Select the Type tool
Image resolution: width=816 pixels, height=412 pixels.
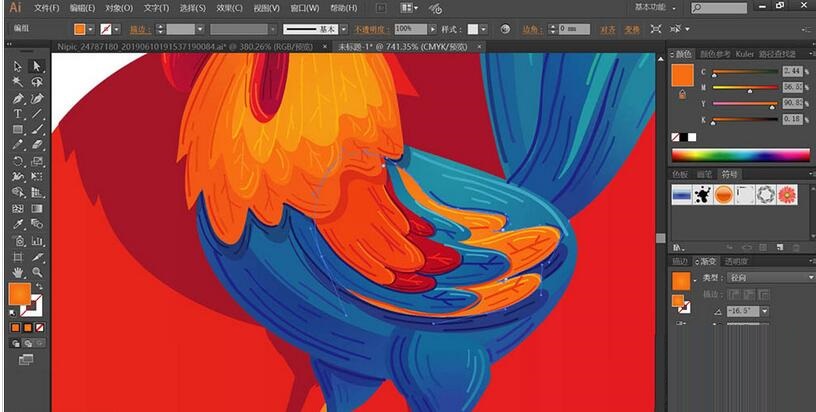(x=18, y=114)
